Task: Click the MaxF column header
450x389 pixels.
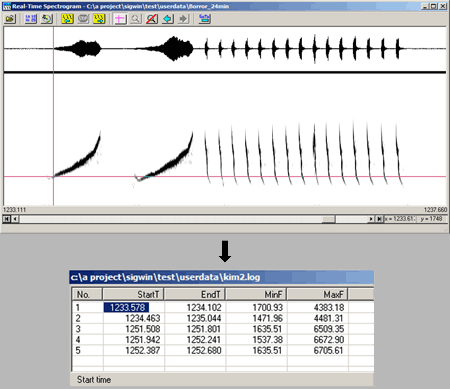Action: pyautogui.click(x=317, y=294)
